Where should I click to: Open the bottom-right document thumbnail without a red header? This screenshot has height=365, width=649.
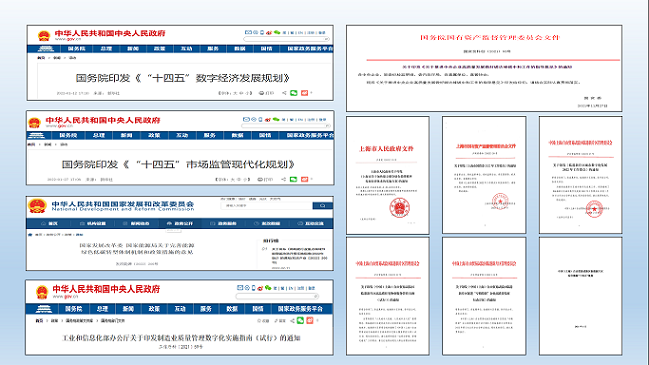pyautogui.click(x=580, y=296)
